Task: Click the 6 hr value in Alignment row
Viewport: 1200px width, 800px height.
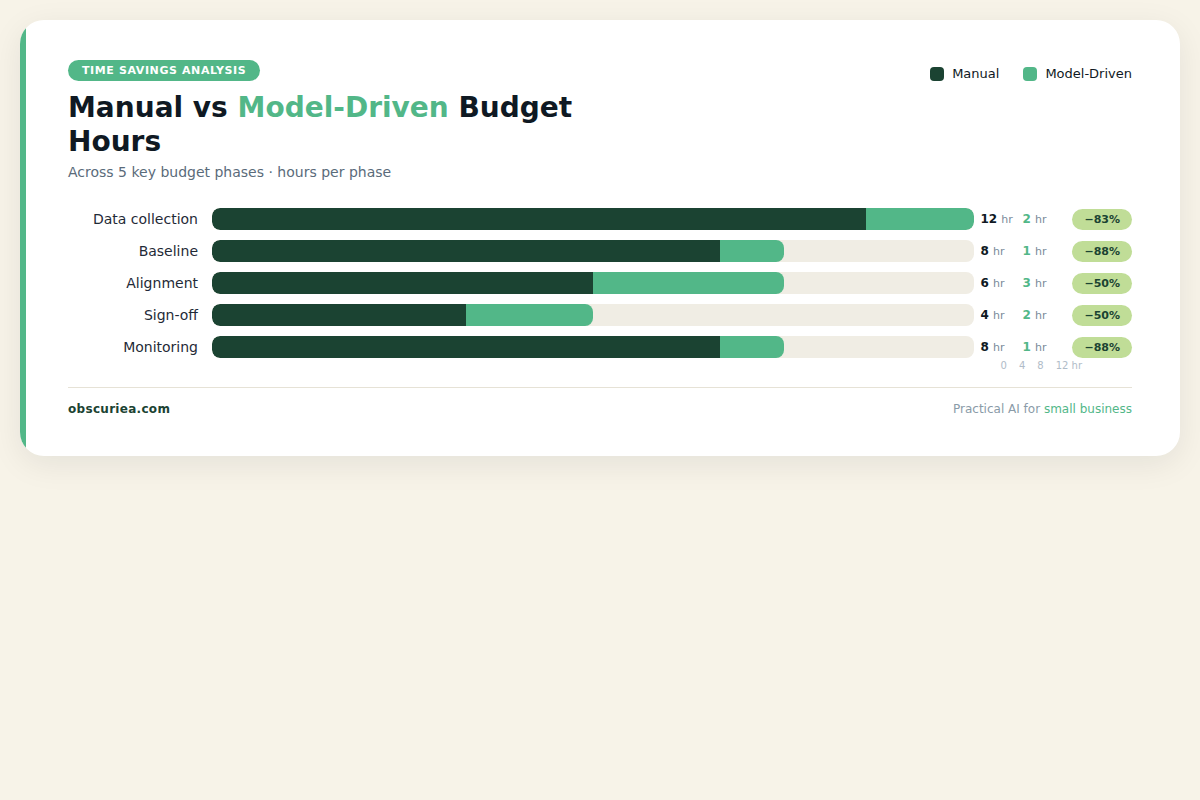Action: [x=992, y=283]
